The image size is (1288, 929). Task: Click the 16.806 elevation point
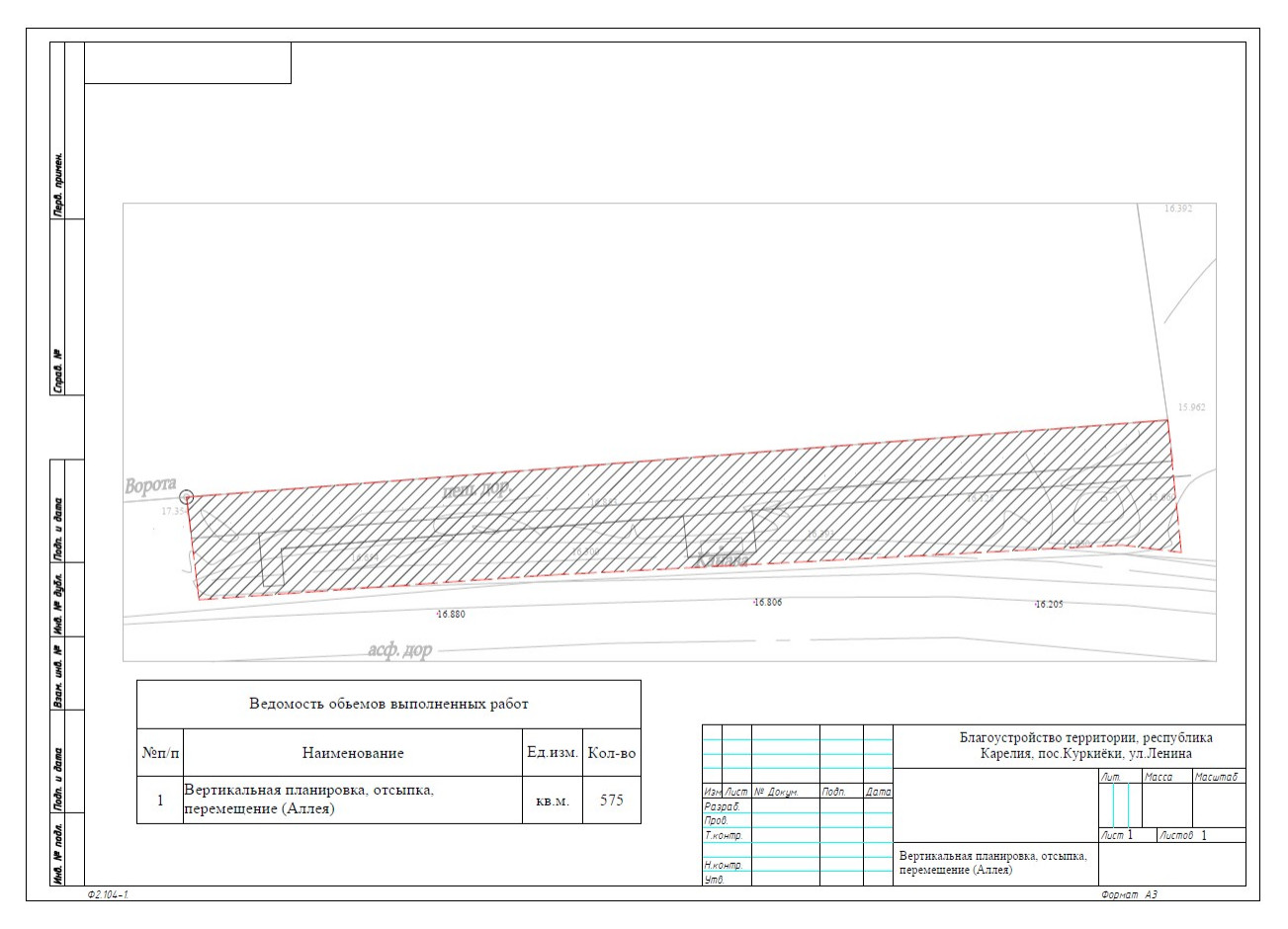[x=767, y=603]
